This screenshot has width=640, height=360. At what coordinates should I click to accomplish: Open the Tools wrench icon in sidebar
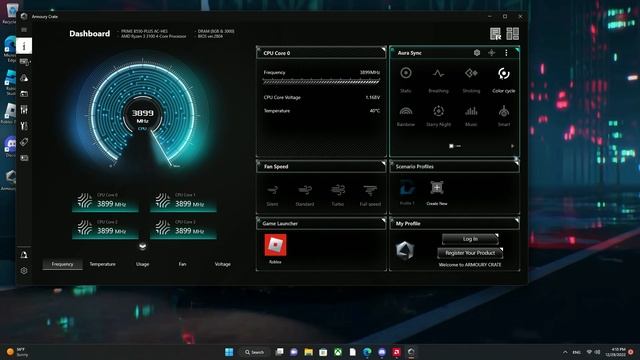coord(24,126)
